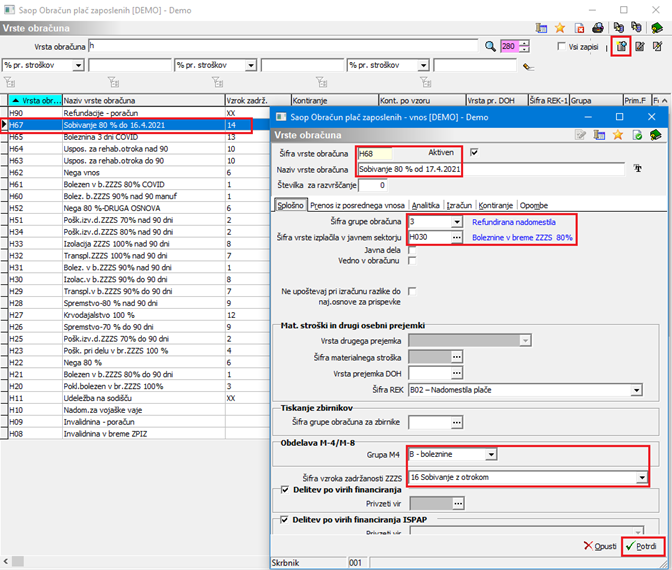Click the second column filter funnel icon

coord(113,82)
